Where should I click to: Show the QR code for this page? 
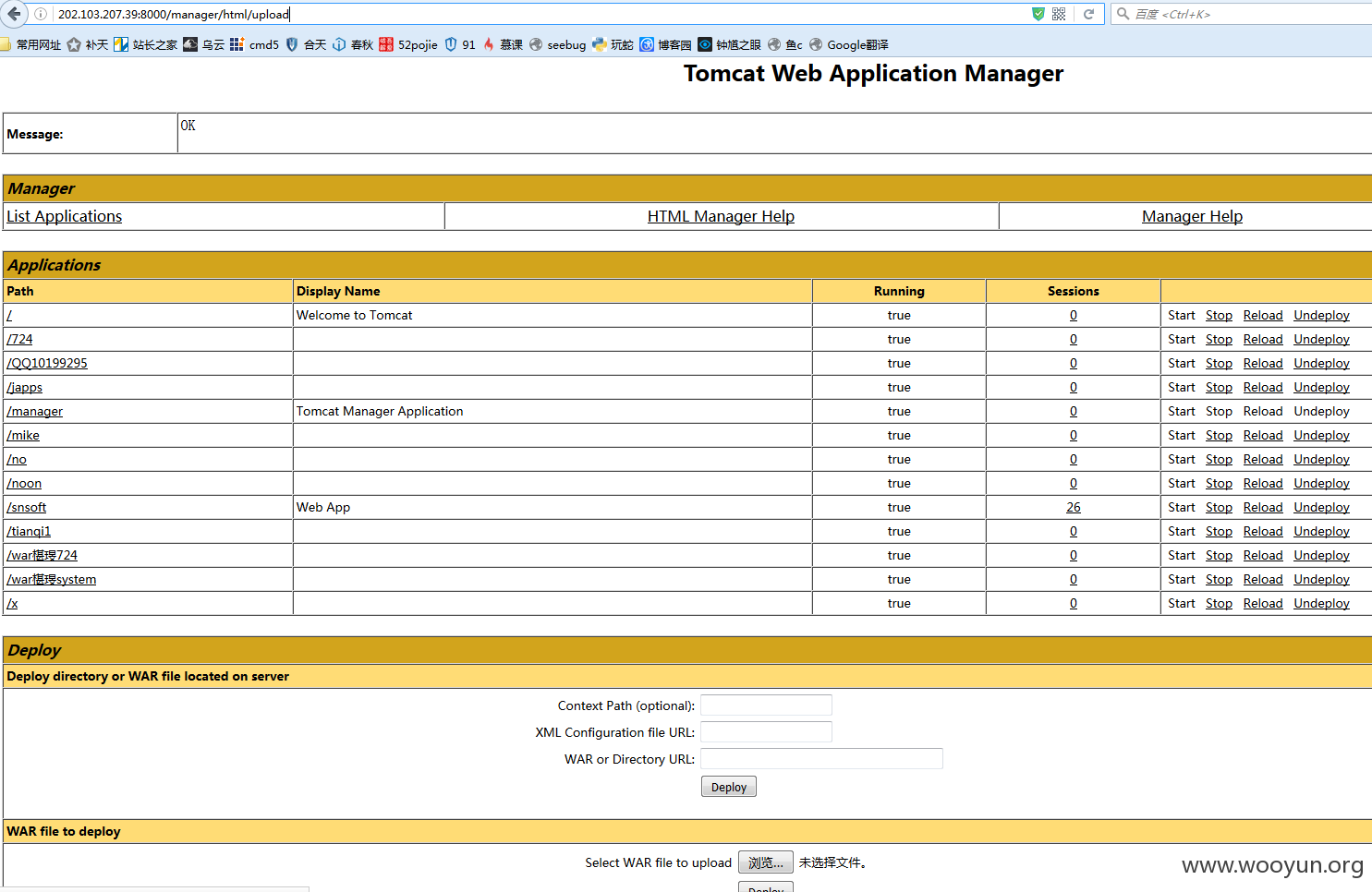1059,14
